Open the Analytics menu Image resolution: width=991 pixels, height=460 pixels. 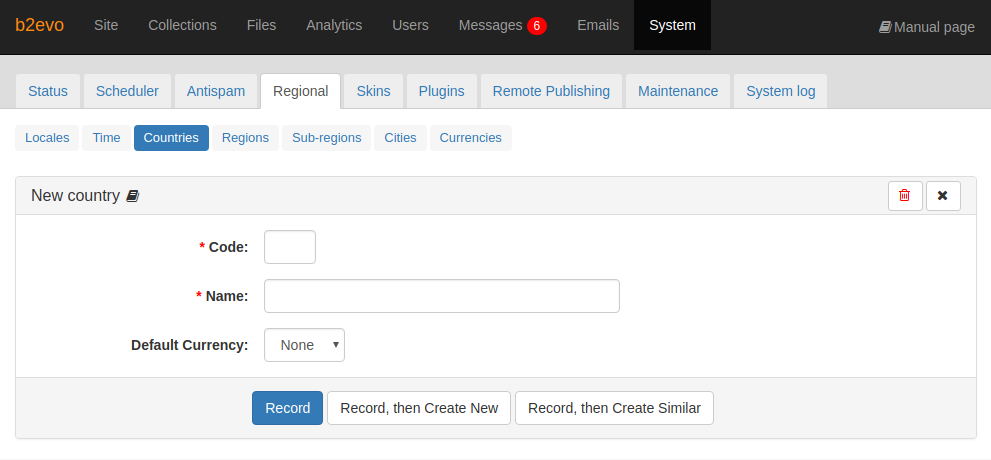coord(334,25)
